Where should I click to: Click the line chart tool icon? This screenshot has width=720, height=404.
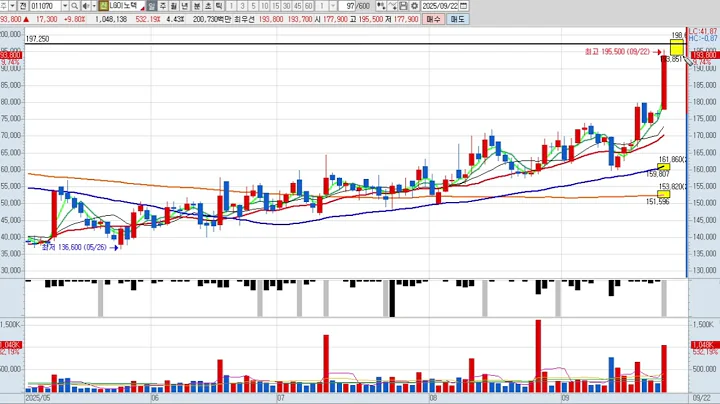(x=392, y=6)
